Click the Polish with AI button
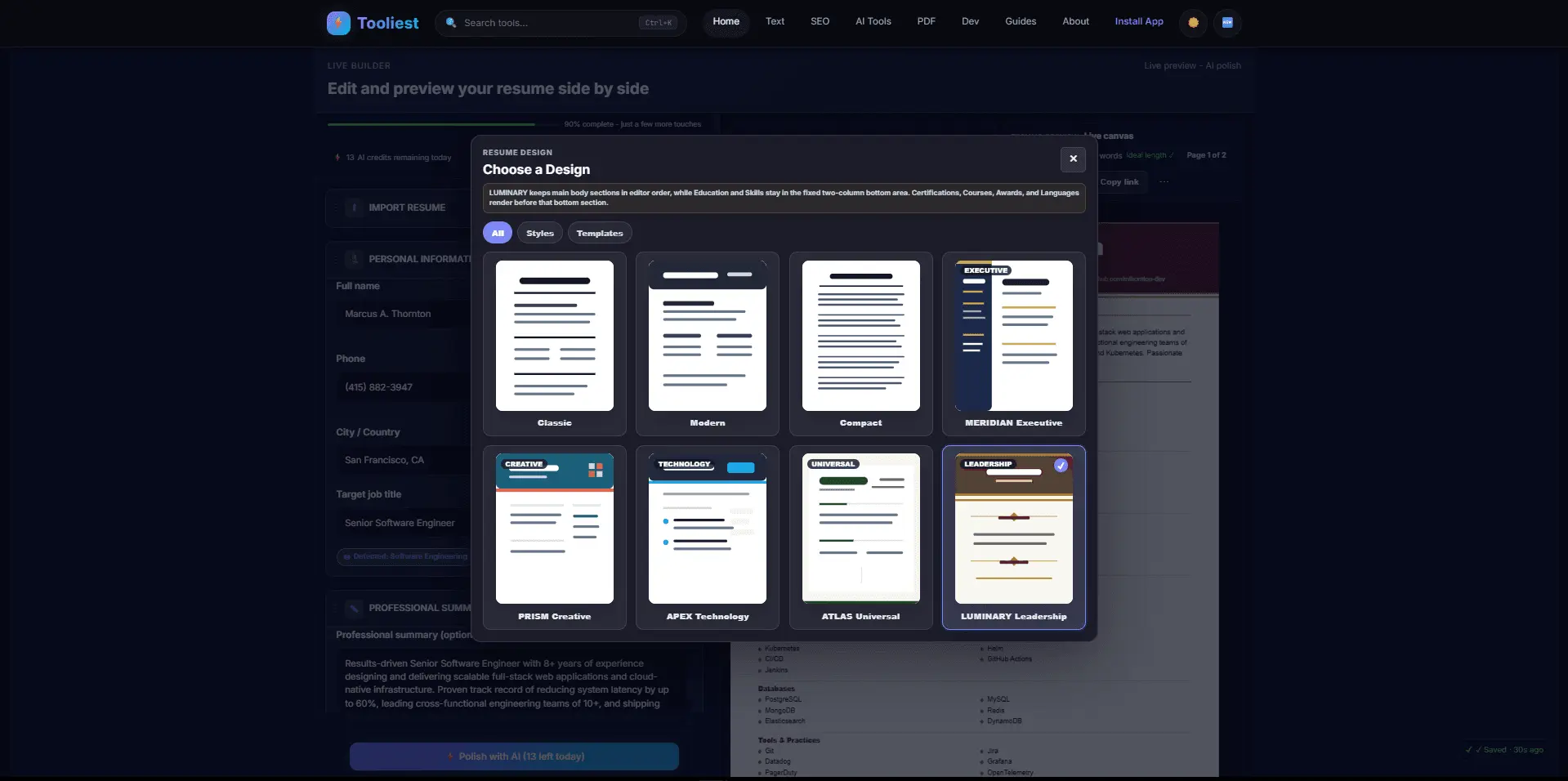 (x=514, y=756)
